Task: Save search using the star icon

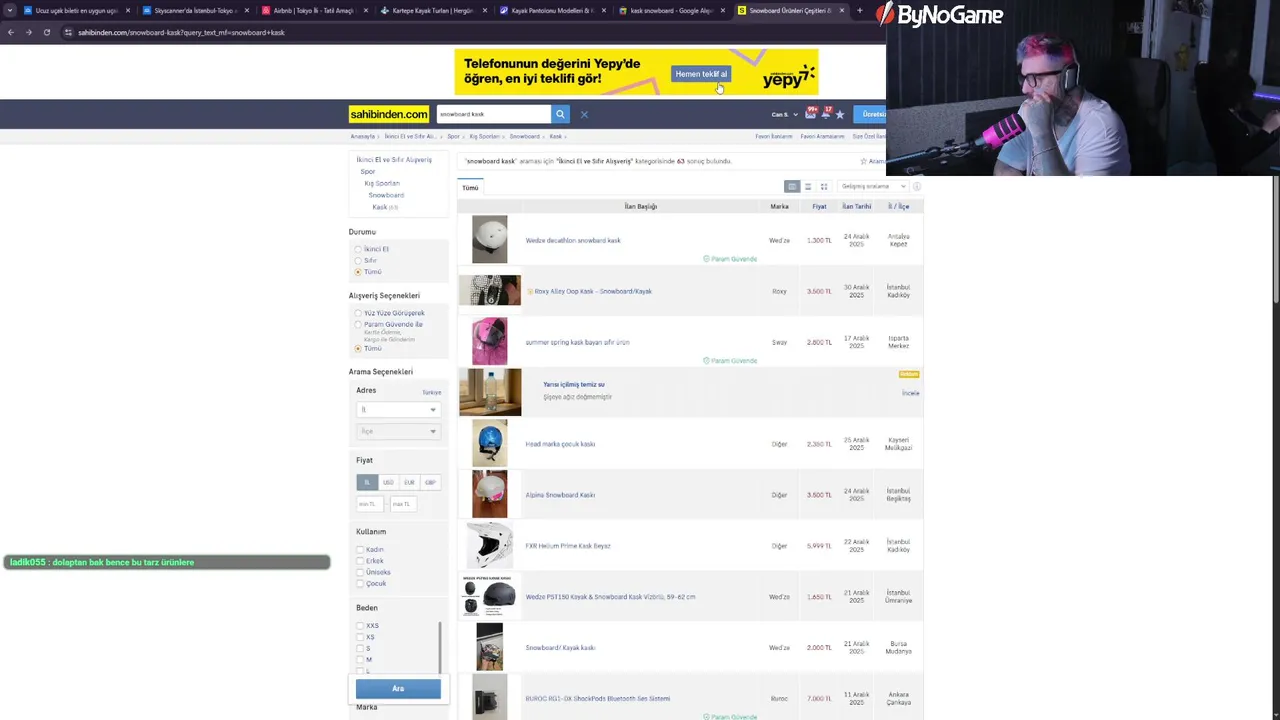Action: point(864,161)
